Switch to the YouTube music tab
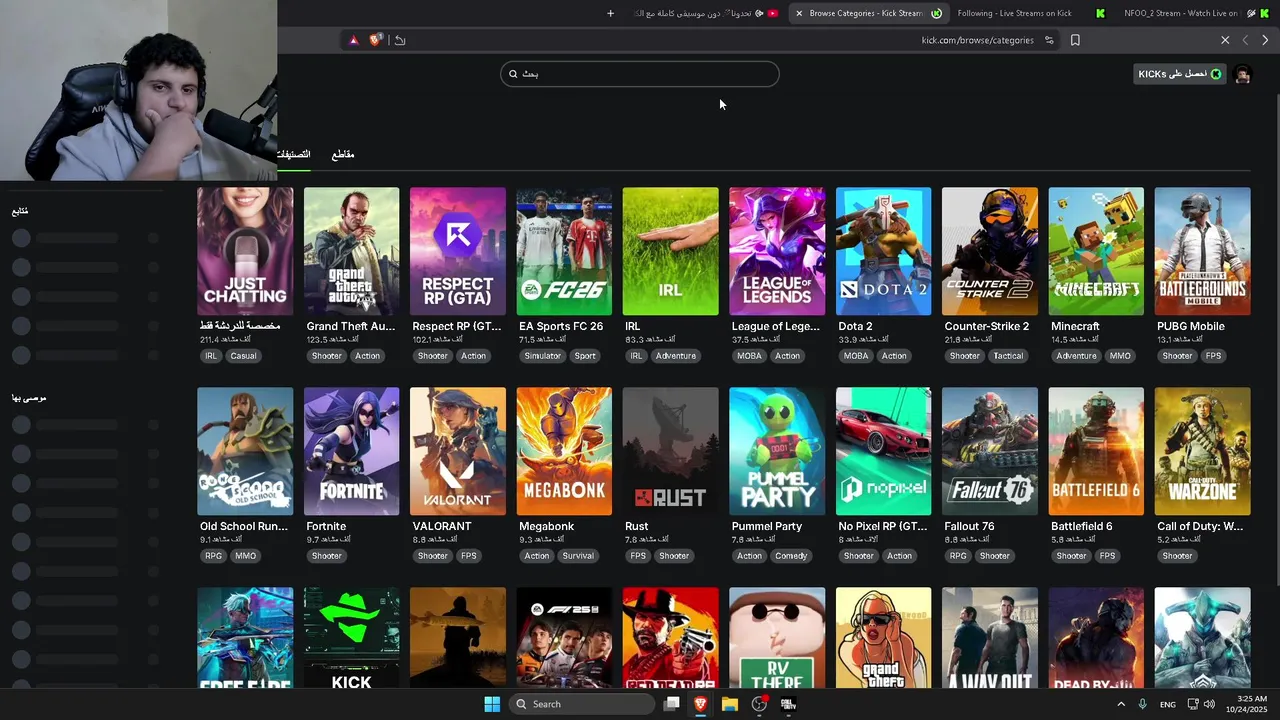The image size is (1280, 720). click(x=705, y=13)
